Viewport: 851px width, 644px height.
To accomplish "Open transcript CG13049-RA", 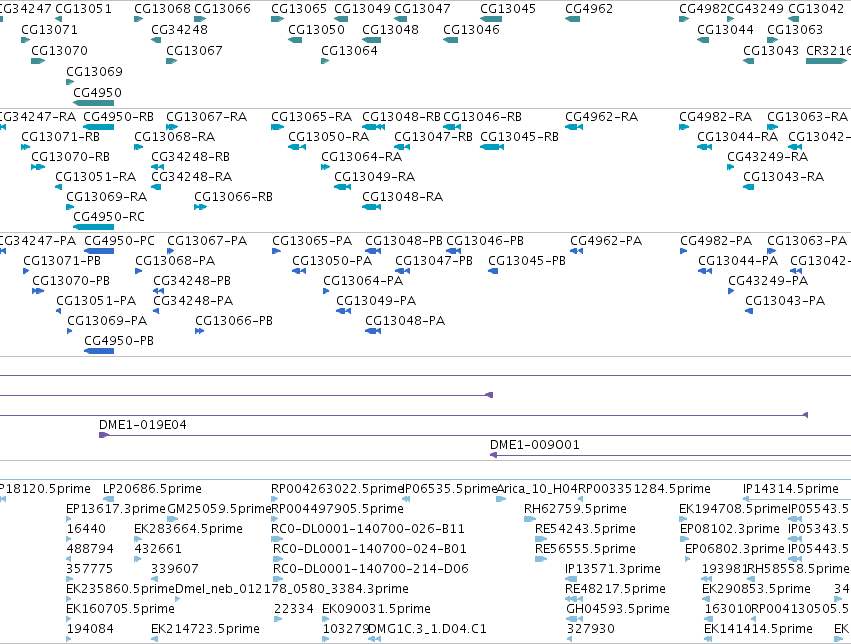I will tap(374, 177).
